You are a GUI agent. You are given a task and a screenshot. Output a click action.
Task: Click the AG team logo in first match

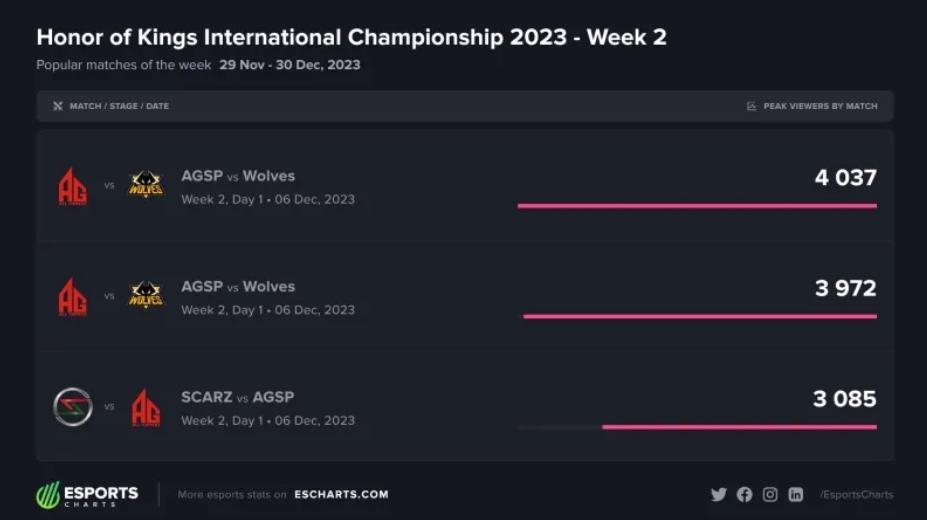coord(73,186)
